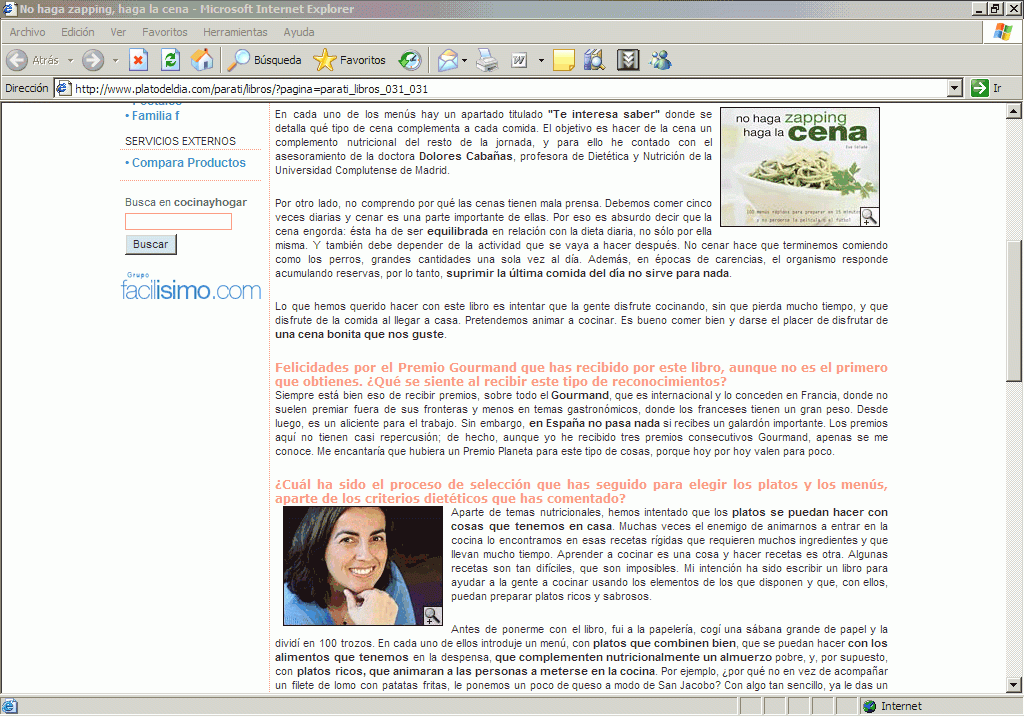Open the Archivo menu
This screenshot has width=1024, height=717.
point(27,32)
